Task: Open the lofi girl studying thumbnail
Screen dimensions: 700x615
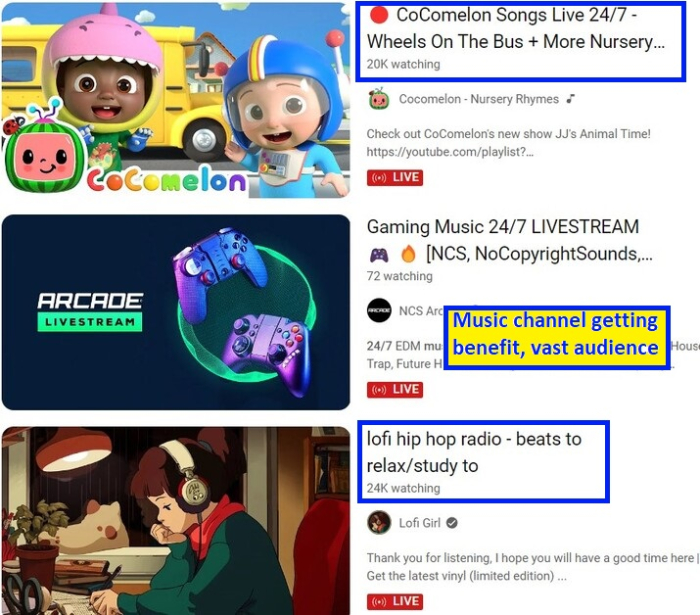Action: click(x=175, y=521)
